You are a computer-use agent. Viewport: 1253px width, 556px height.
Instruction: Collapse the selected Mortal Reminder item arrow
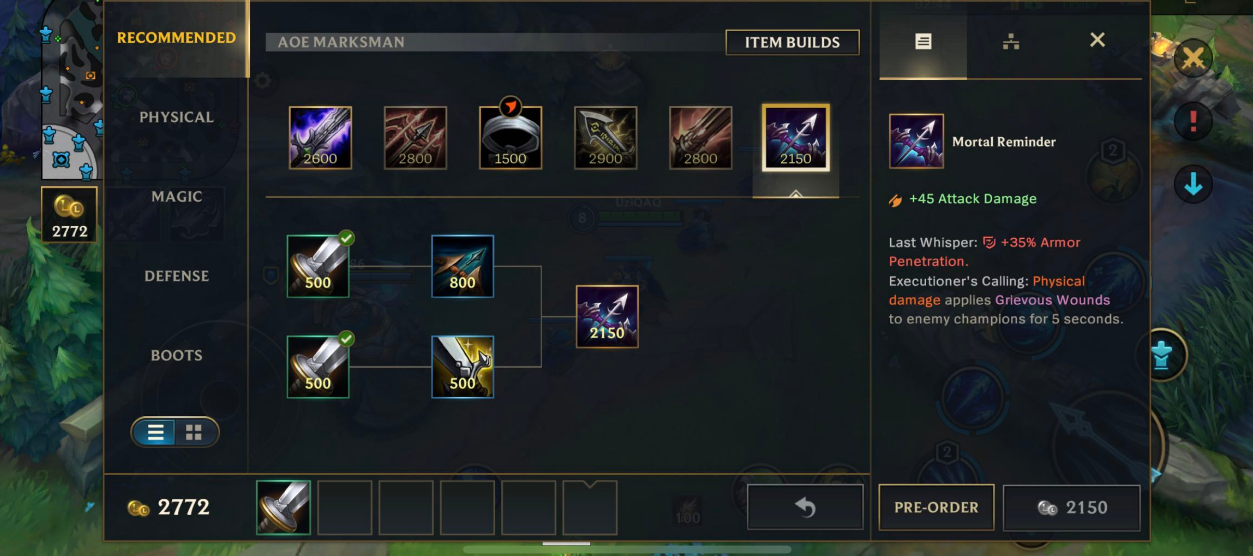point(796,193)
